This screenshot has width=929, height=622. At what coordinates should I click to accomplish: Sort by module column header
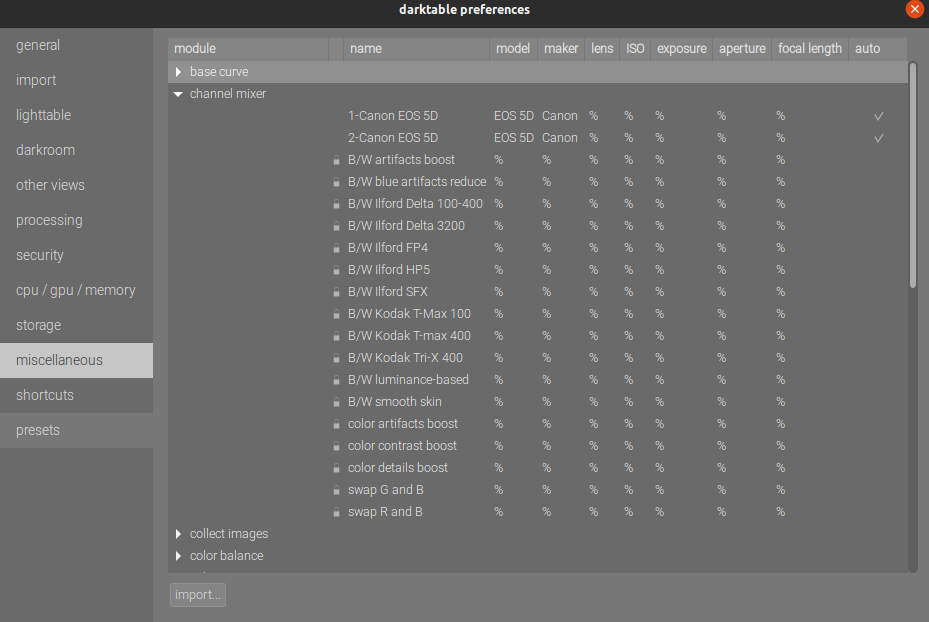(248, 49)
